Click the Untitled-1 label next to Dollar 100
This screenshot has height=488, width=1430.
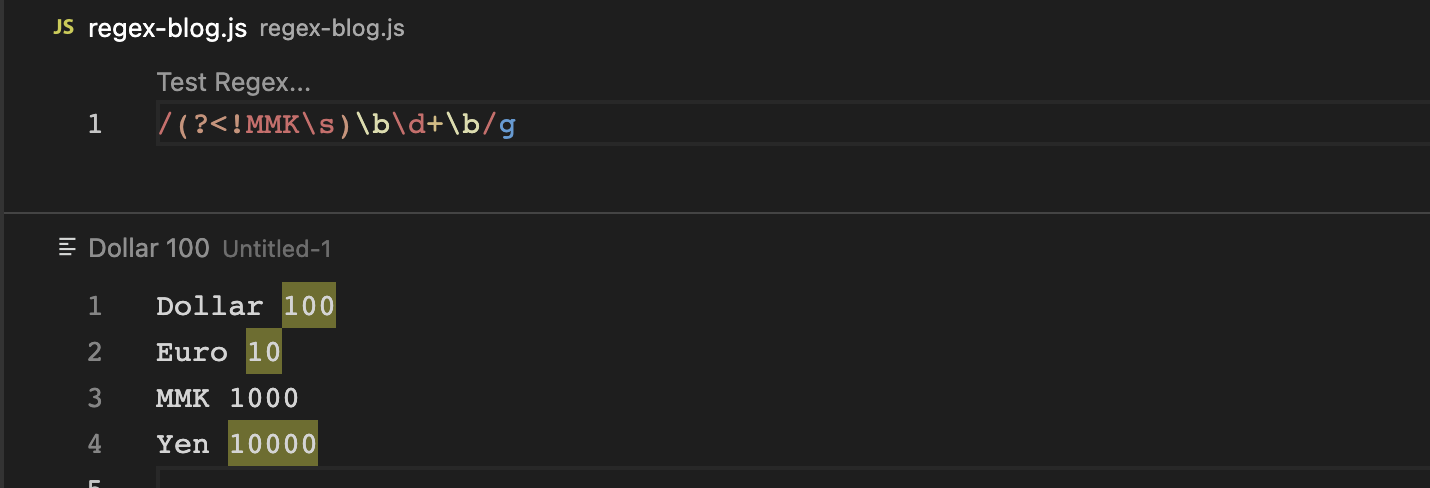[x=276, y=248]
